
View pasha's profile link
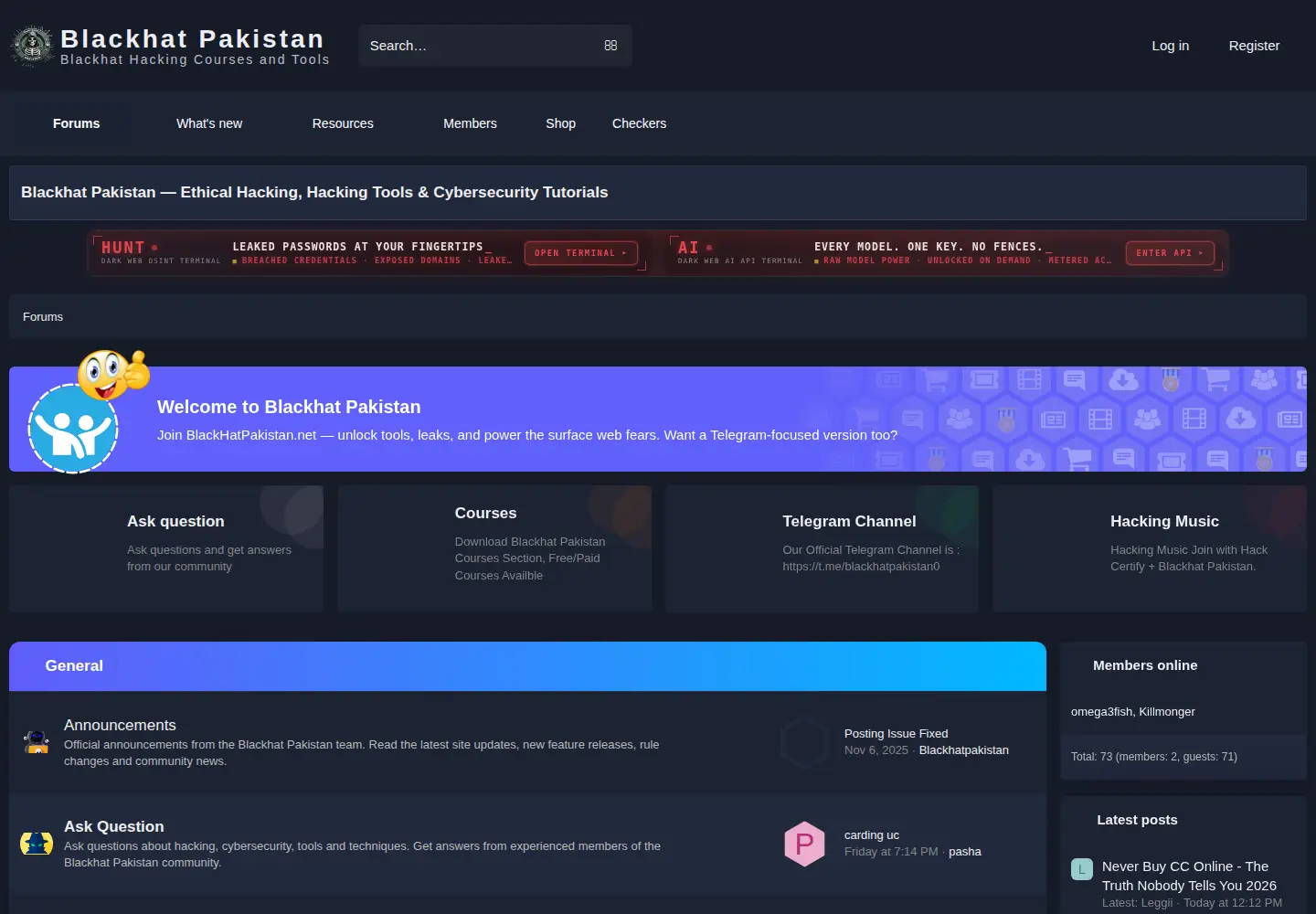click(x=964, y=852)
